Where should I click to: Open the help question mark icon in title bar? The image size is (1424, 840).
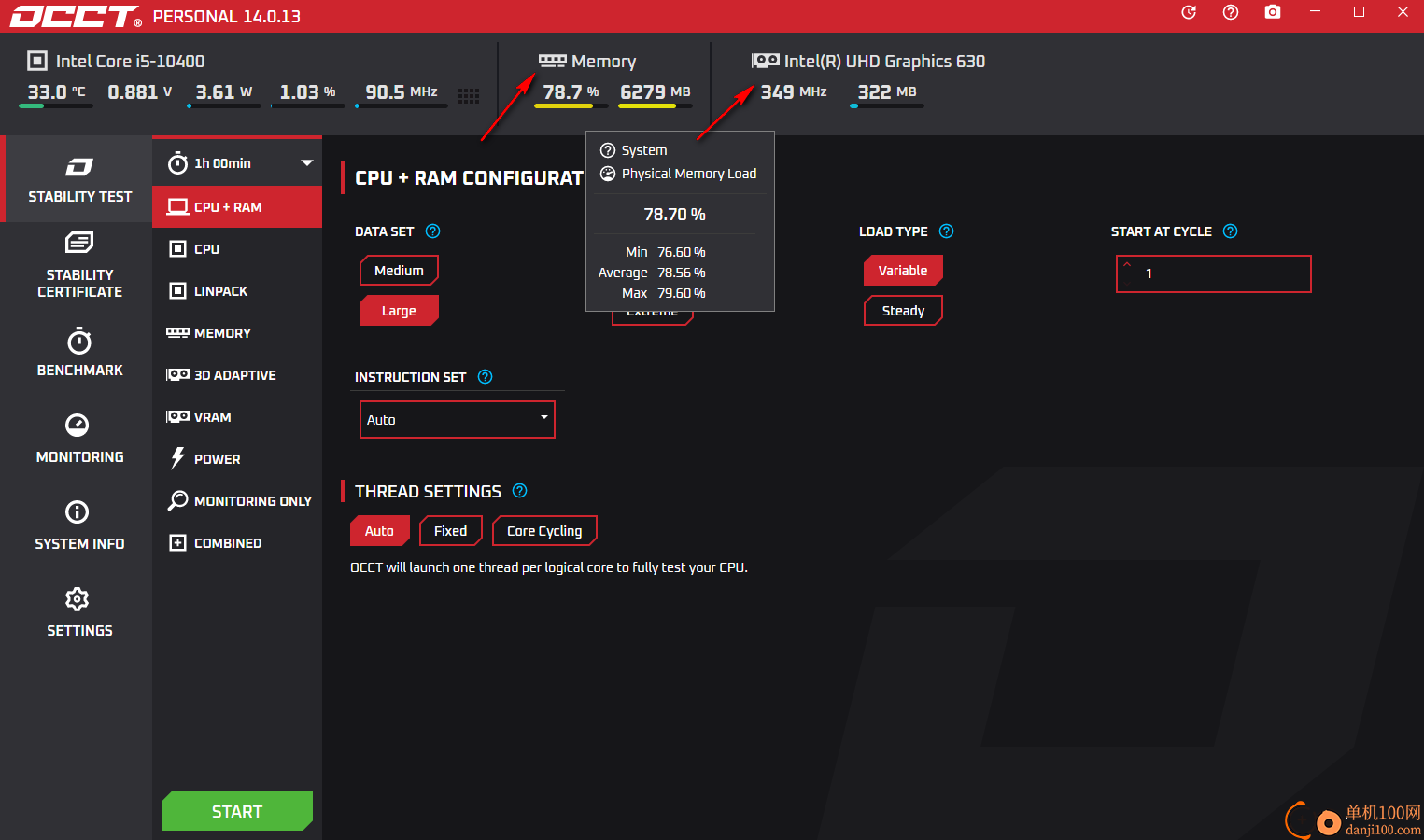[1231, 12]
